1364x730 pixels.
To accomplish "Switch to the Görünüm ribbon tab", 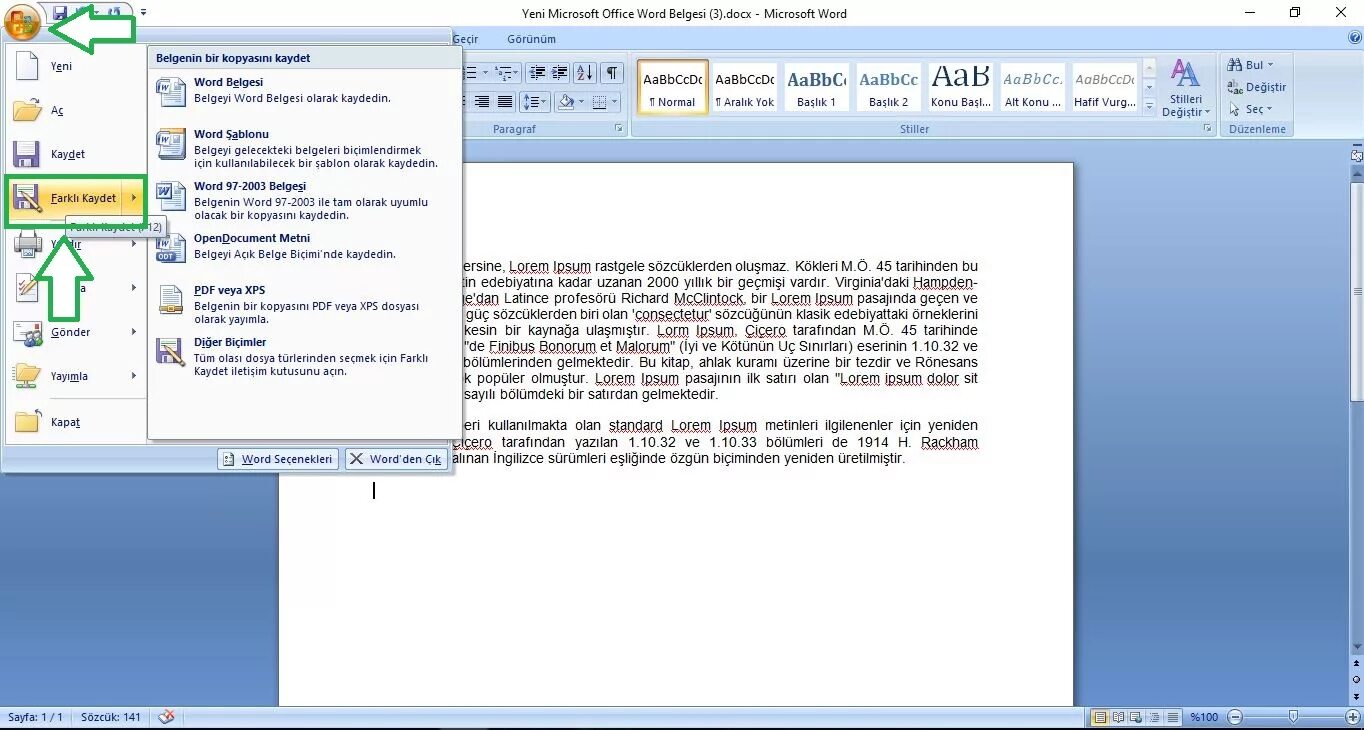I will (531, 39).
